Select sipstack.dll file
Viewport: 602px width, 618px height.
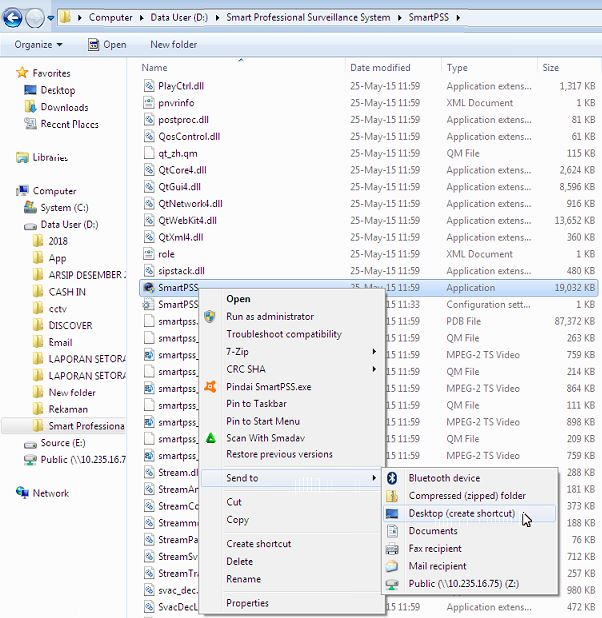tap(181, 271)
